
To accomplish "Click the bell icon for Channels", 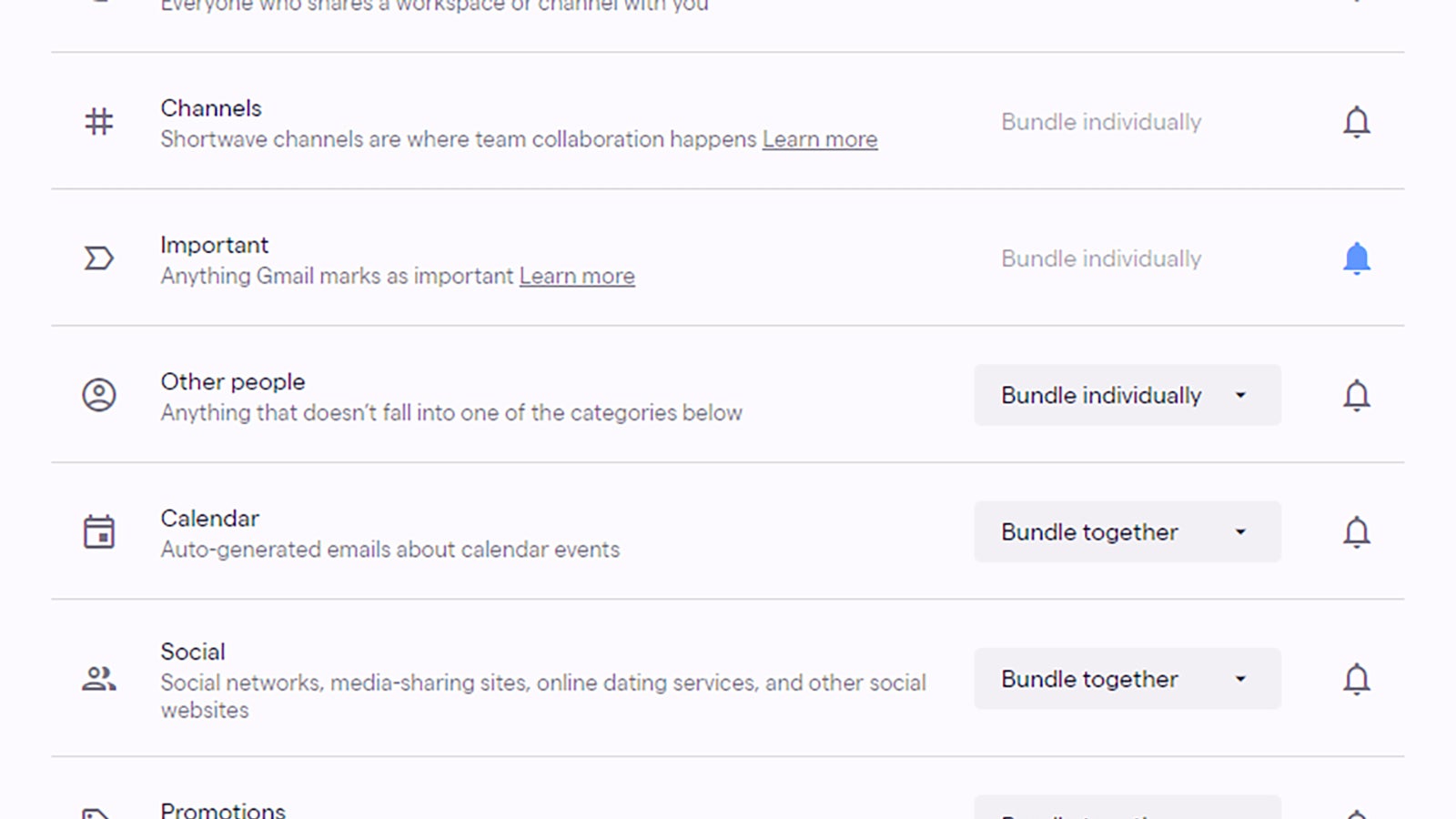I will [x=1357, y=122].
